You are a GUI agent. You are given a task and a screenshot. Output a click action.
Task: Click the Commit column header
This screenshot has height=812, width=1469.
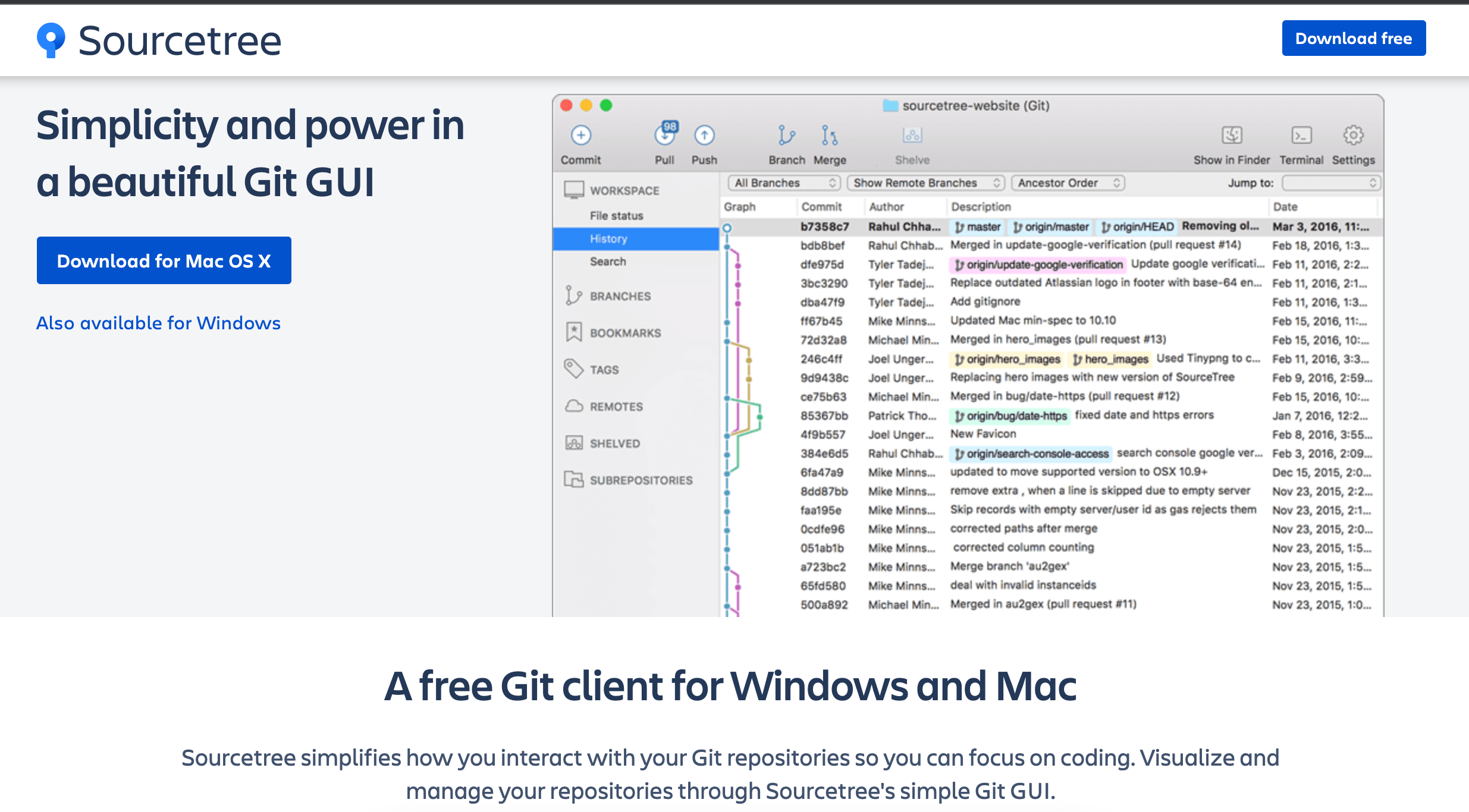(x=821, y=207)
